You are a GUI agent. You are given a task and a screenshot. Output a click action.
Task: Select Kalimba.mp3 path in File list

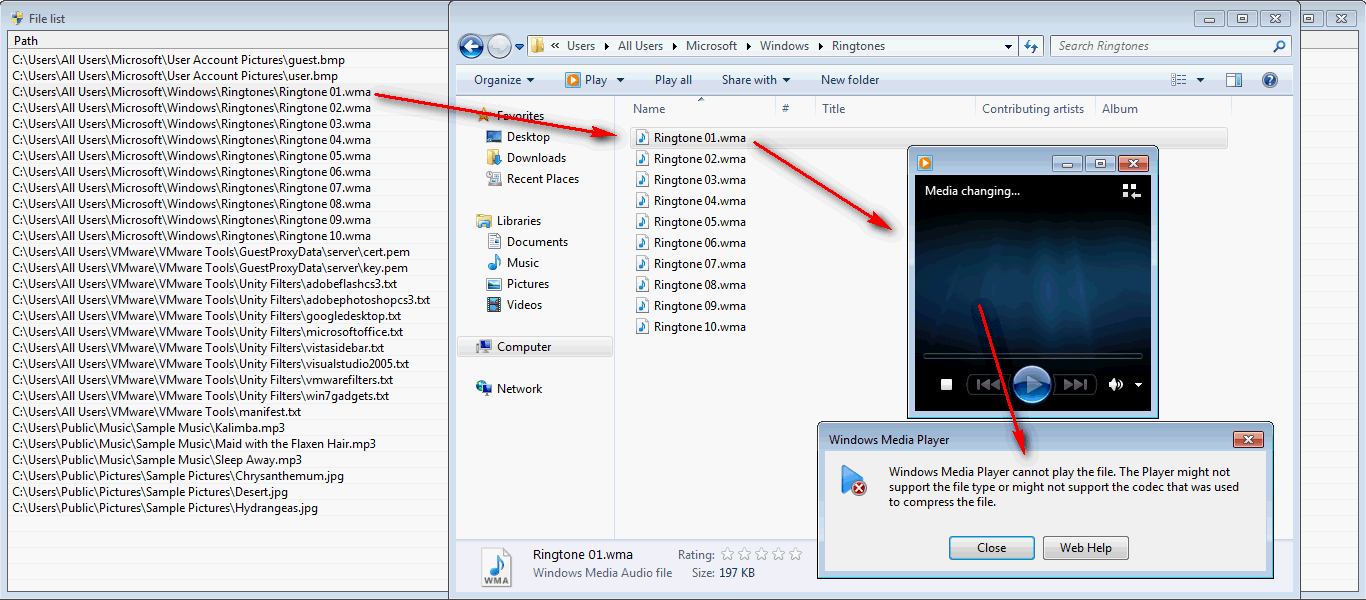pos(148,428)
